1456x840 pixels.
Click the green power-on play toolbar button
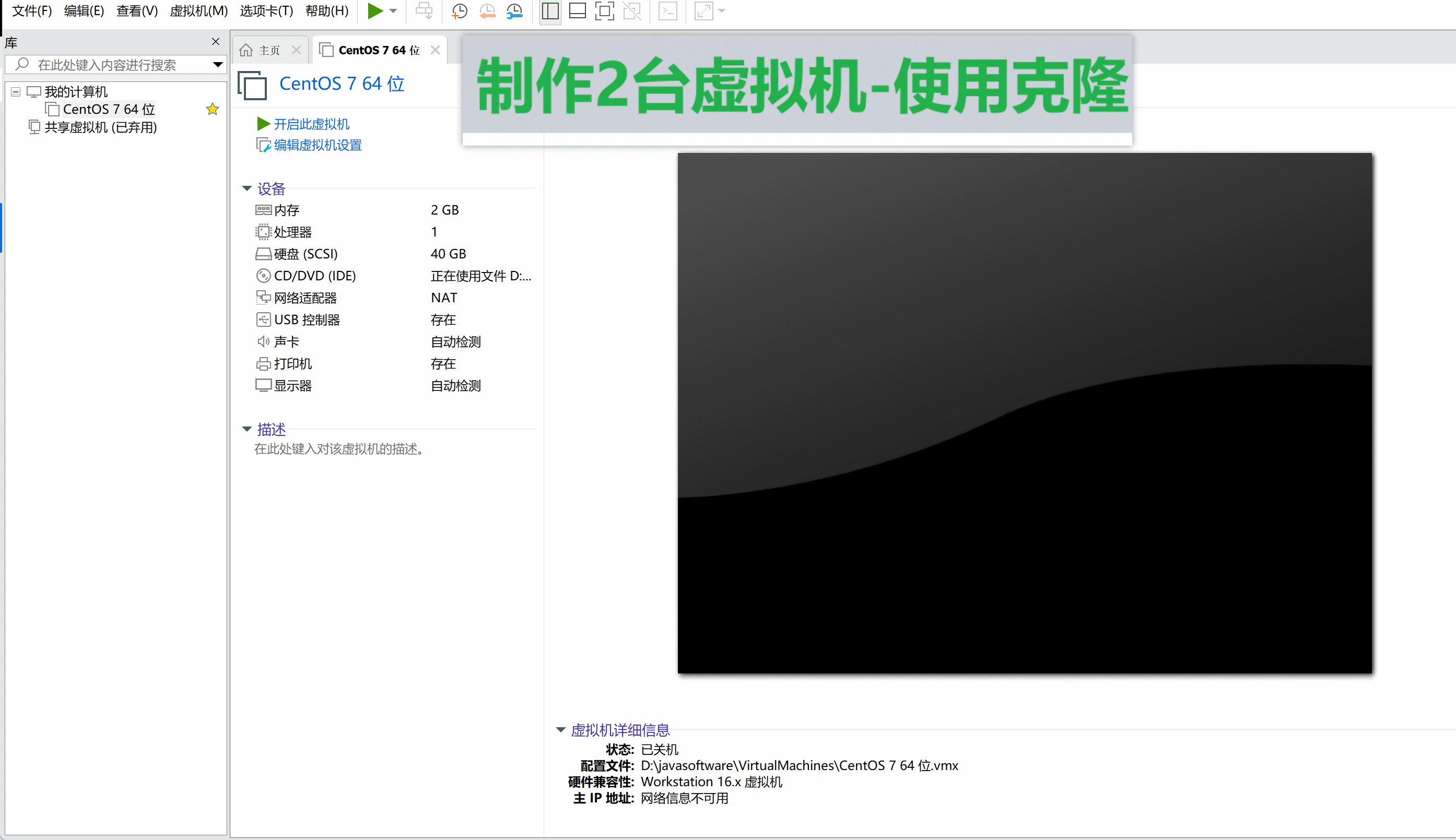[x=375, y=11]
